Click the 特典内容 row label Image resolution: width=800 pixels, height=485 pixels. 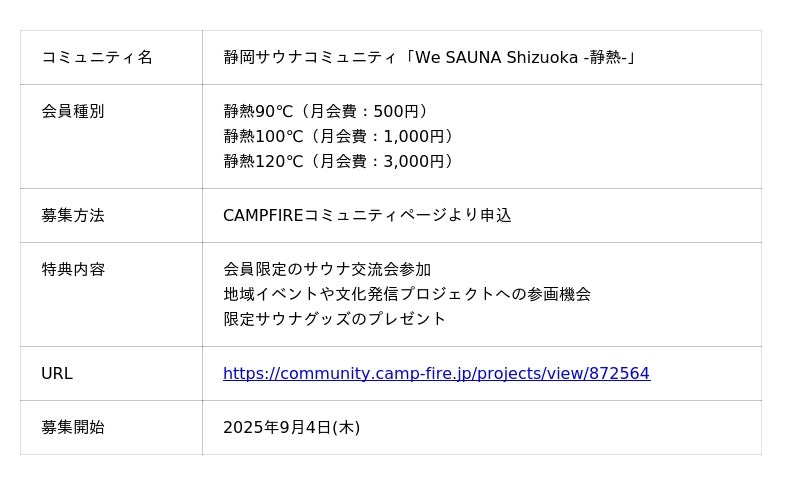(x=73, y=270)
